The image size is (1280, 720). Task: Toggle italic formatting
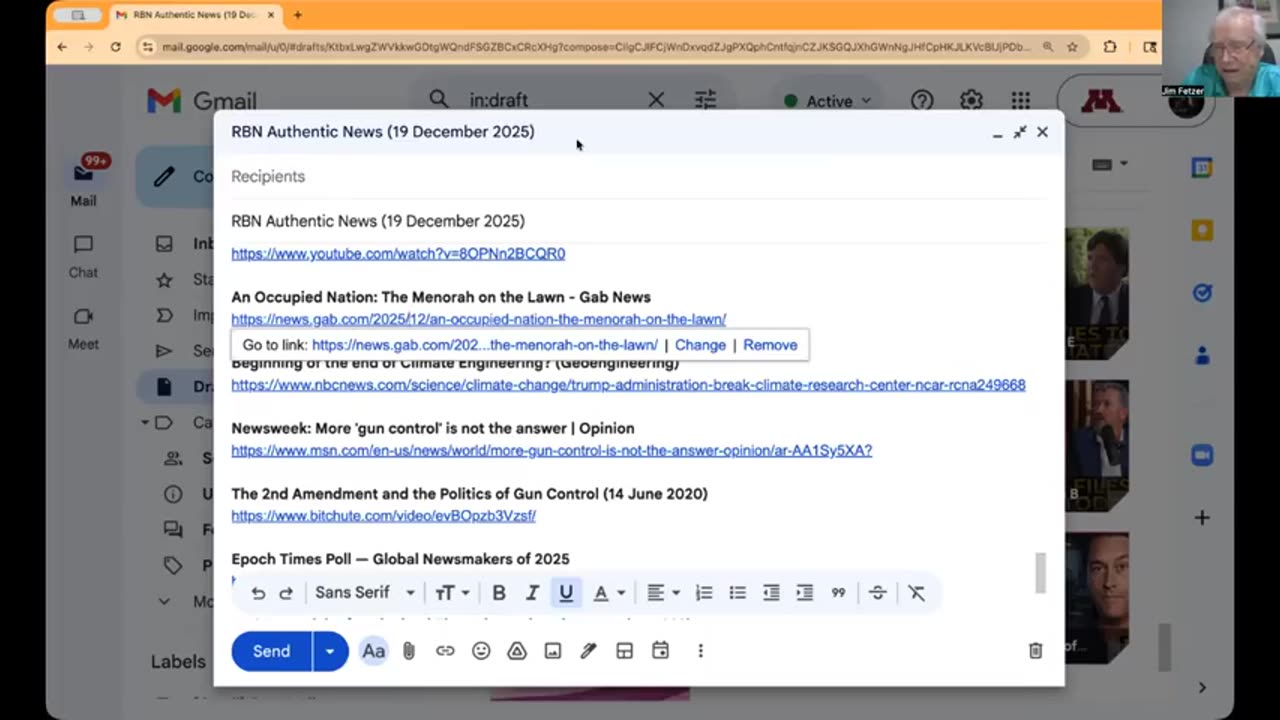click(x=532, y=593)
